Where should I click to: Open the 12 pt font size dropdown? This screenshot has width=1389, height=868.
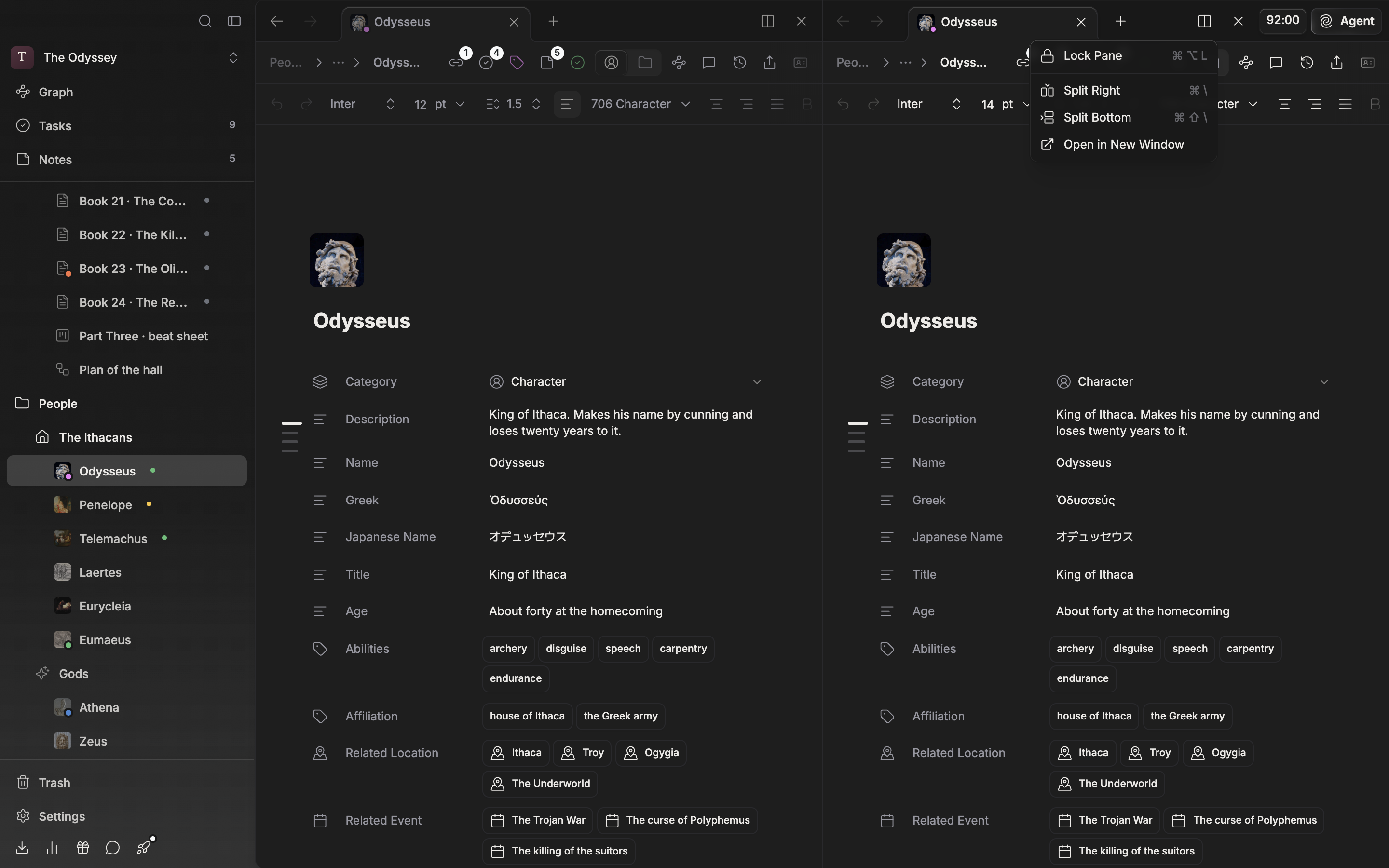pos(439,104)
